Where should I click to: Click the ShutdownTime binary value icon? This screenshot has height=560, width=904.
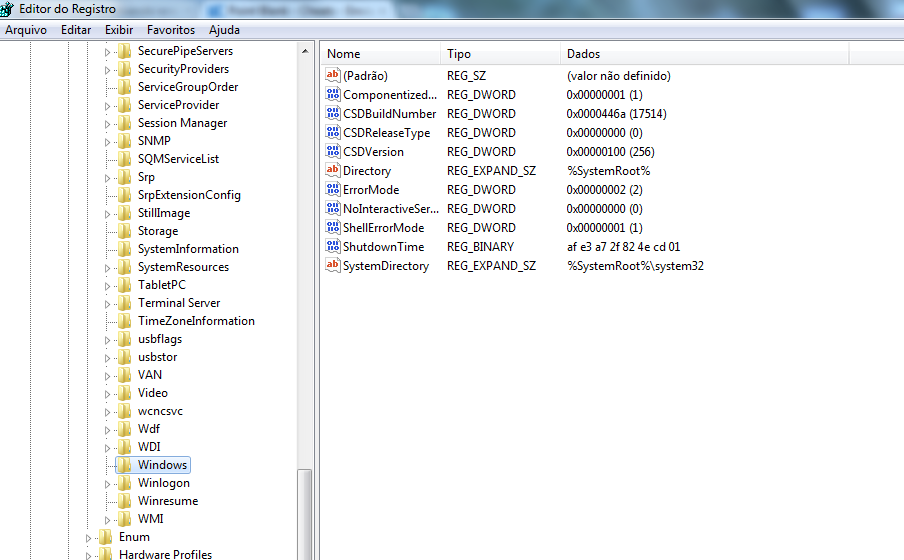tap(334, 247)
